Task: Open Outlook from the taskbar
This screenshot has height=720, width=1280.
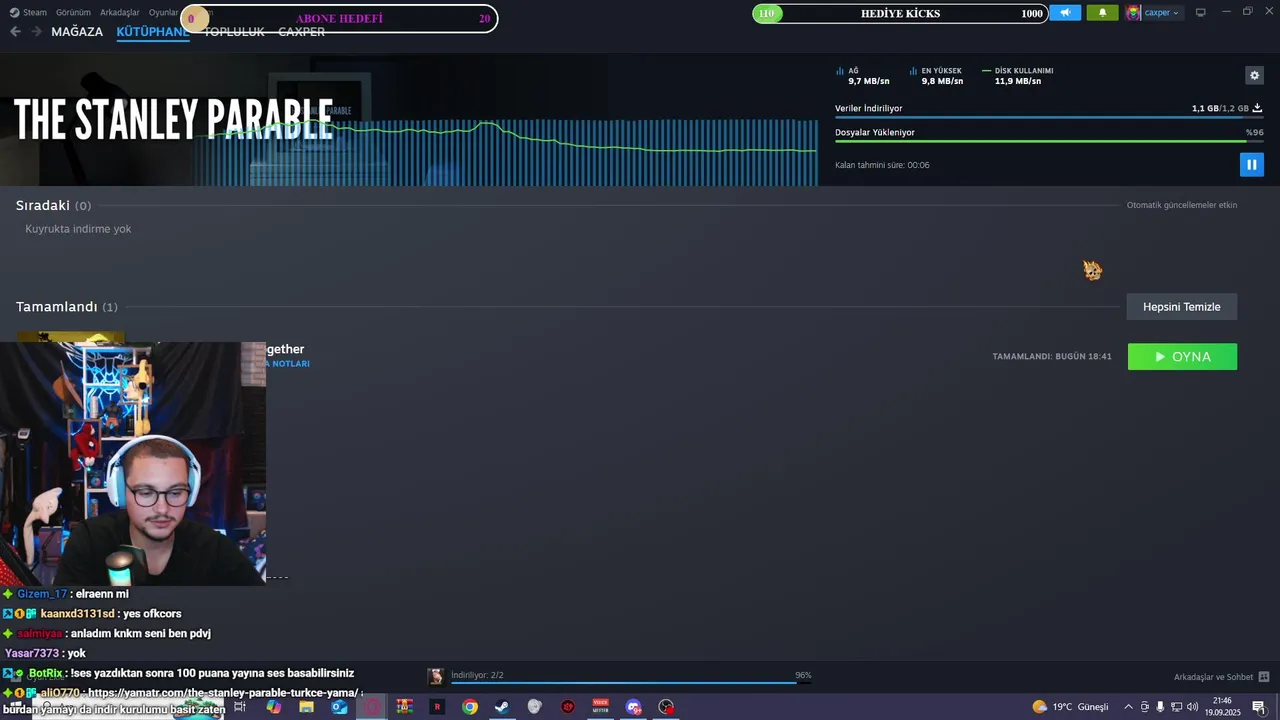Action: coord(339,707)
